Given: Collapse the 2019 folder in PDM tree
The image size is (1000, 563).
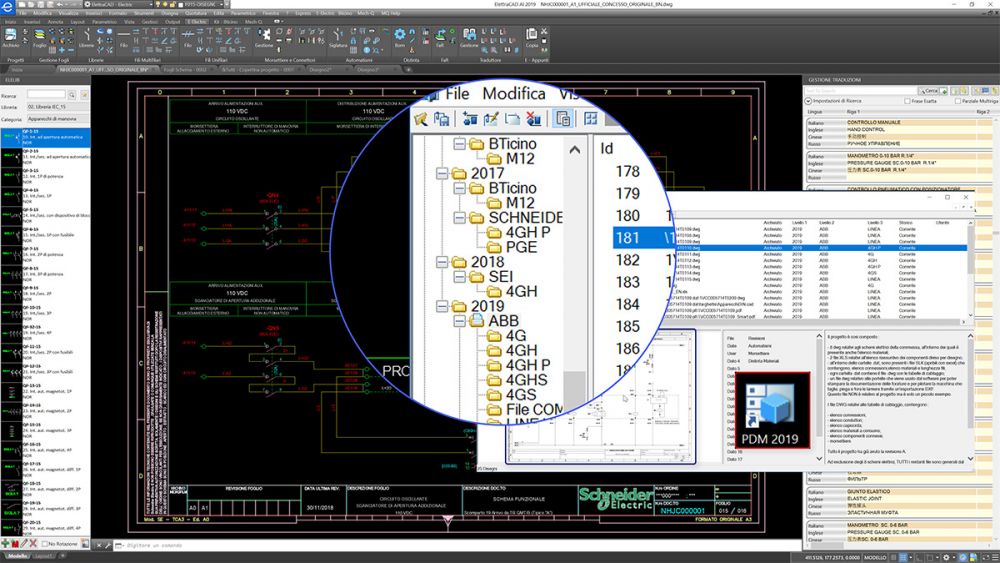Looking at the screenshot, I should (x=442, y=306).
